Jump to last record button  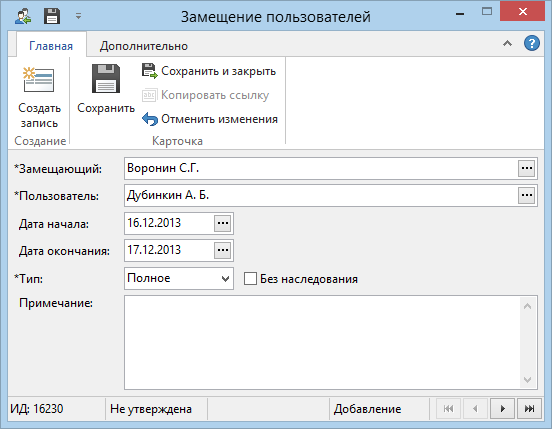[529, 409]
